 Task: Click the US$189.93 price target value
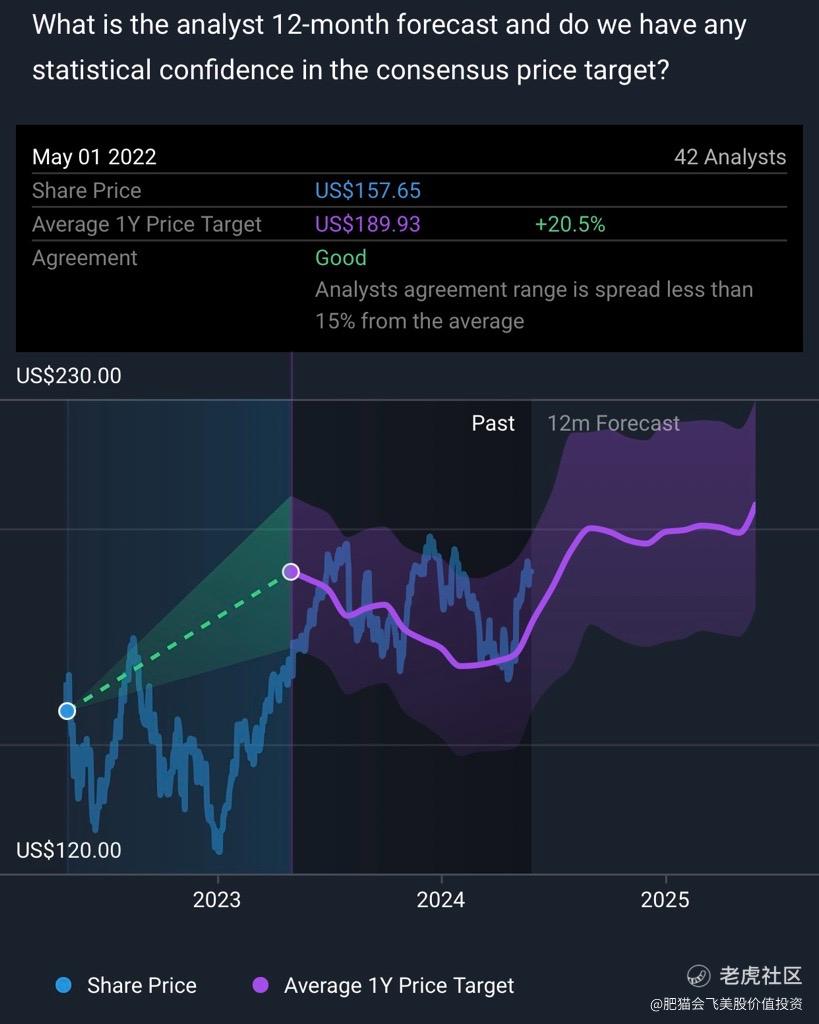coord(368,224)
